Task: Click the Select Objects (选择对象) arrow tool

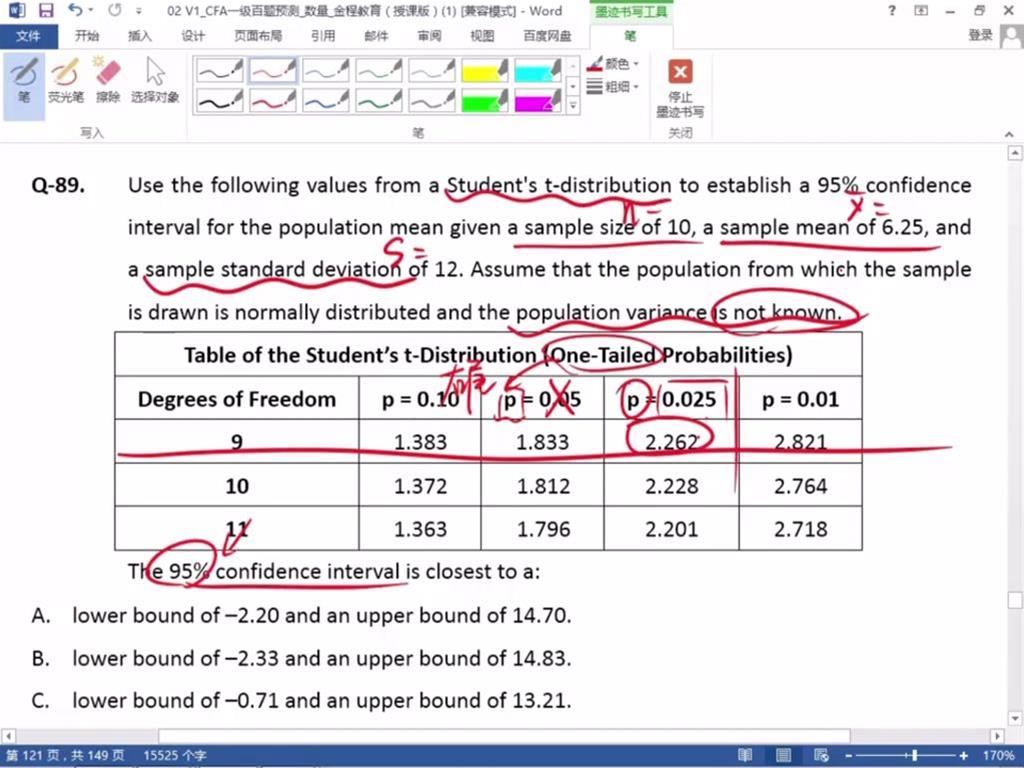Action: [x=155, y=80]
